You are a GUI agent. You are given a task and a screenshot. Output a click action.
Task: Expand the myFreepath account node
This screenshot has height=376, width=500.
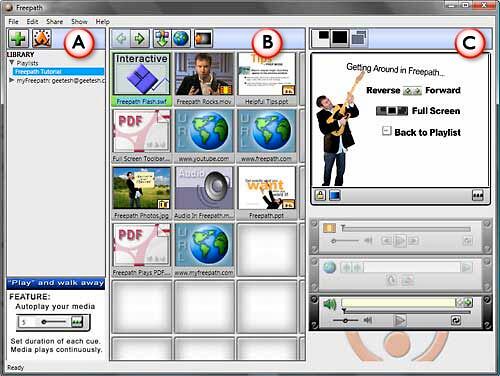[12, 80]
